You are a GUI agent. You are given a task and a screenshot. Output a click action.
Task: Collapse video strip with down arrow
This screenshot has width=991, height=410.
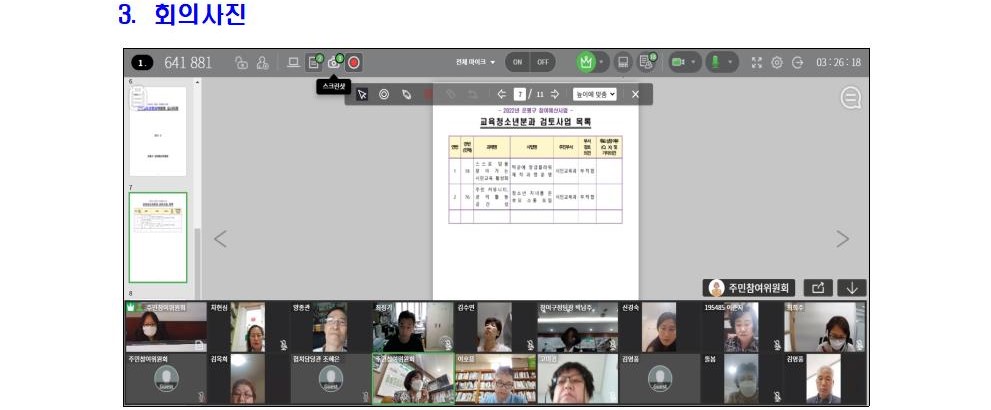[852, 288]
